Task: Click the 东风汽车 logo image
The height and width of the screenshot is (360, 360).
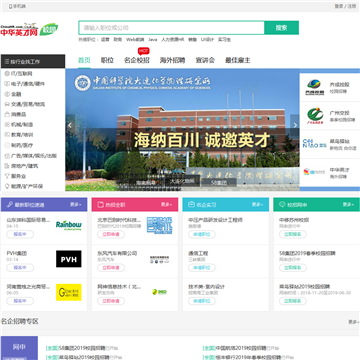Action: pos(160,259)
